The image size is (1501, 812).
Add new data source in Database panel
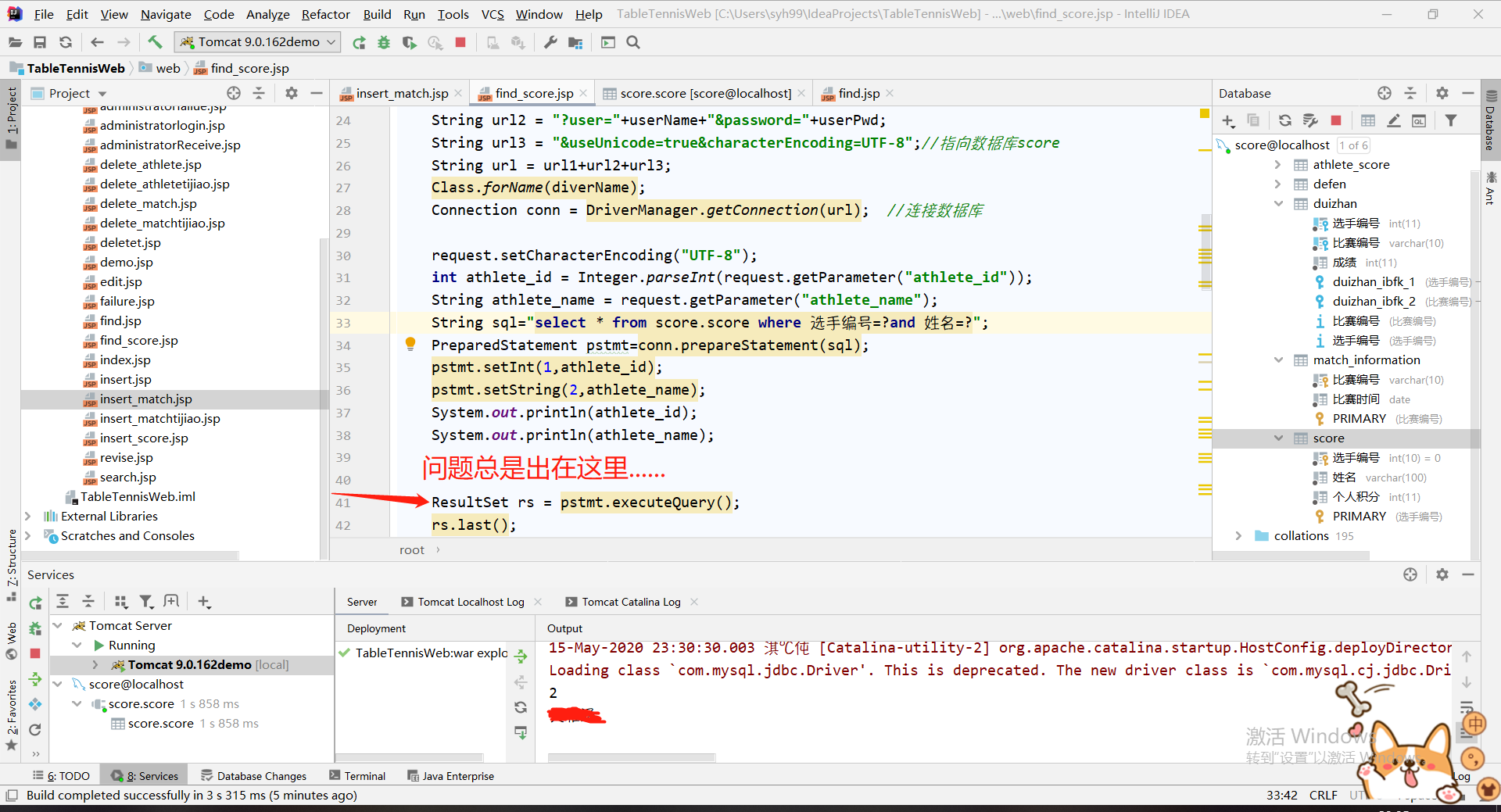click(x=1228, y=120)
